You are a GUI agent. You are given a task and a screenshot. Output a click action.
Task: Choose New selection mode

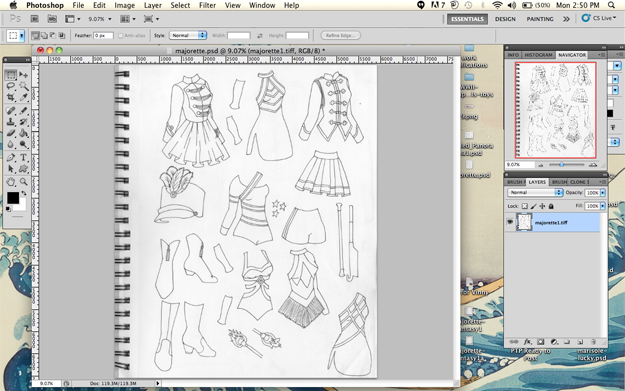[35, 35]
